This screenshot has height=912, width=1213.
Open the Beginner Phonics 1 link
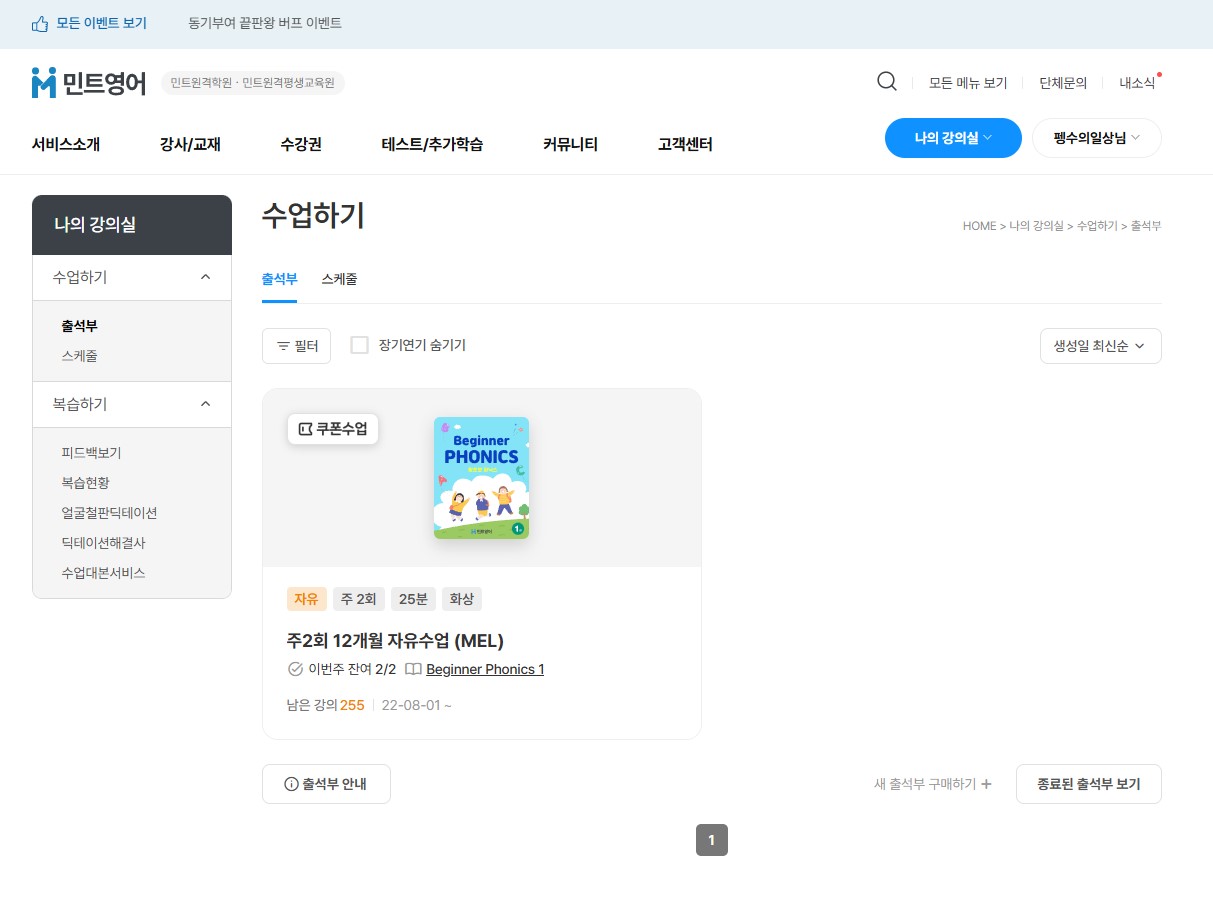(485, 670)
